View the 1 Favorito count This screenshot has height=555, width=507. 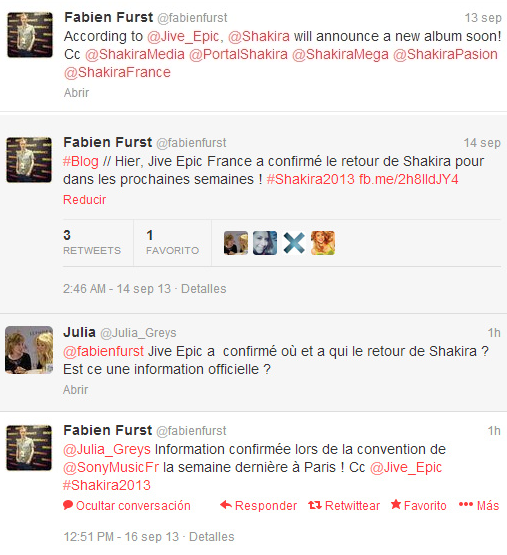coord(172,242)
